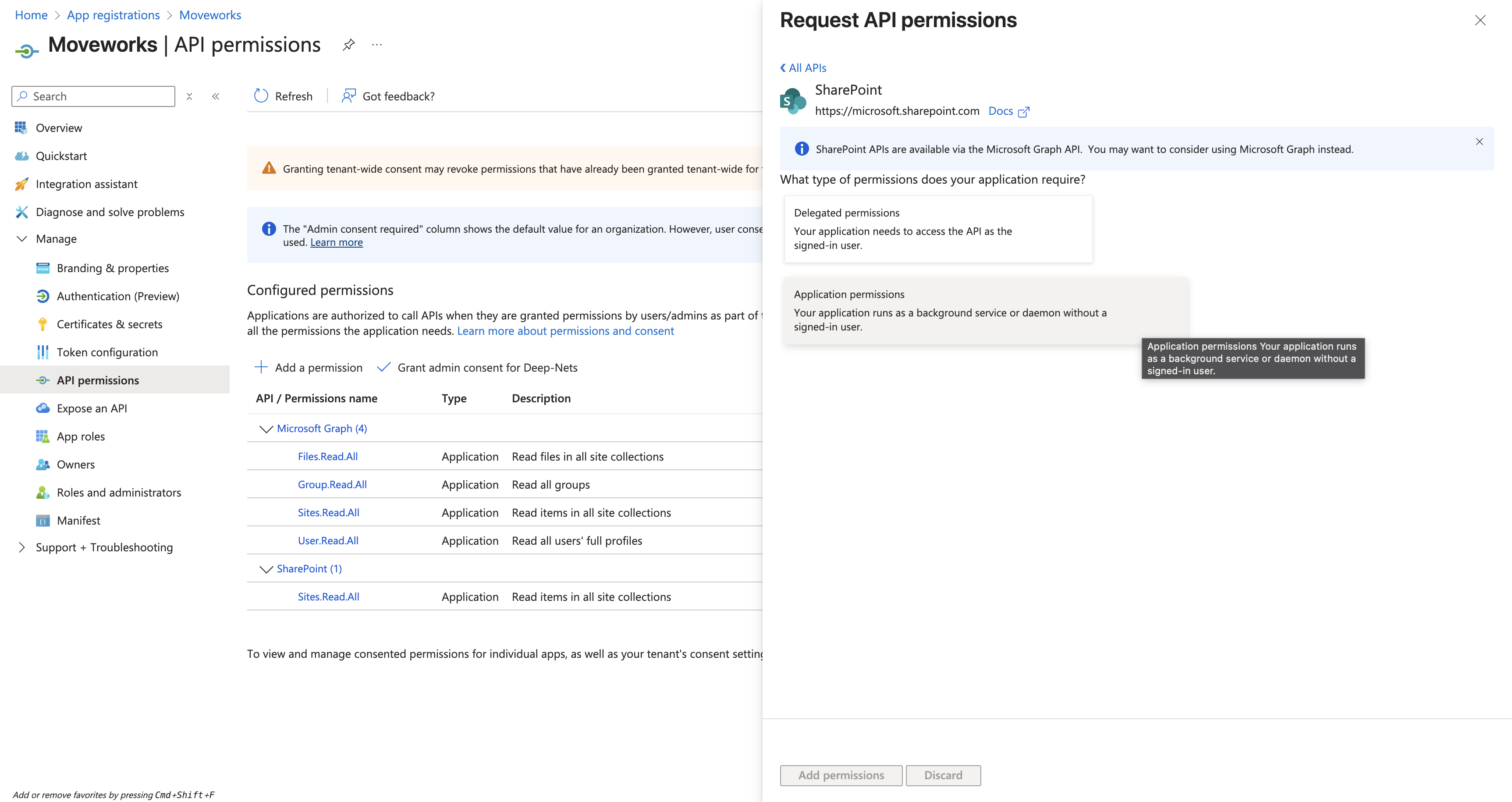Select the Delegated permissions card
The height and width of the screenshot is (802, 1512).
[938, 229]
